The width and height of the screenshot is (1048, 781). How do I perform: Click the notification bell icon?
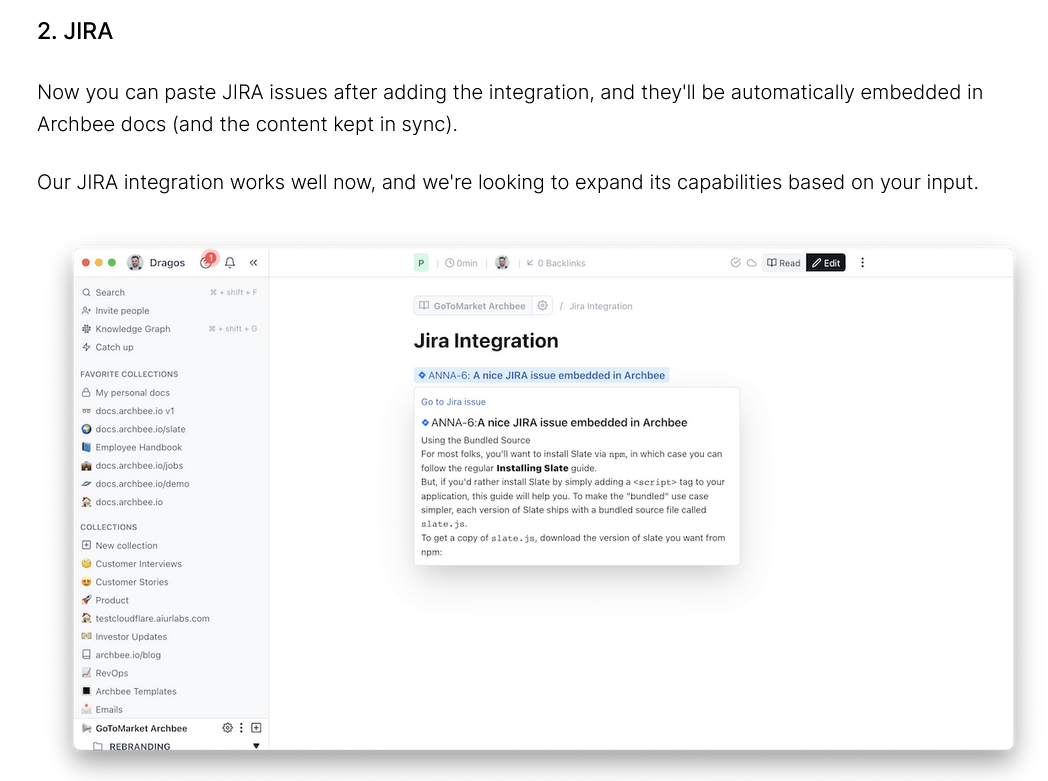230,263
